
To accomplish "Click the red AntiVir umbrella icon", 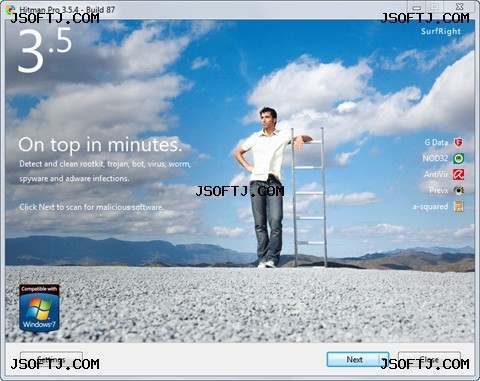I will click(x=459, y=174).
